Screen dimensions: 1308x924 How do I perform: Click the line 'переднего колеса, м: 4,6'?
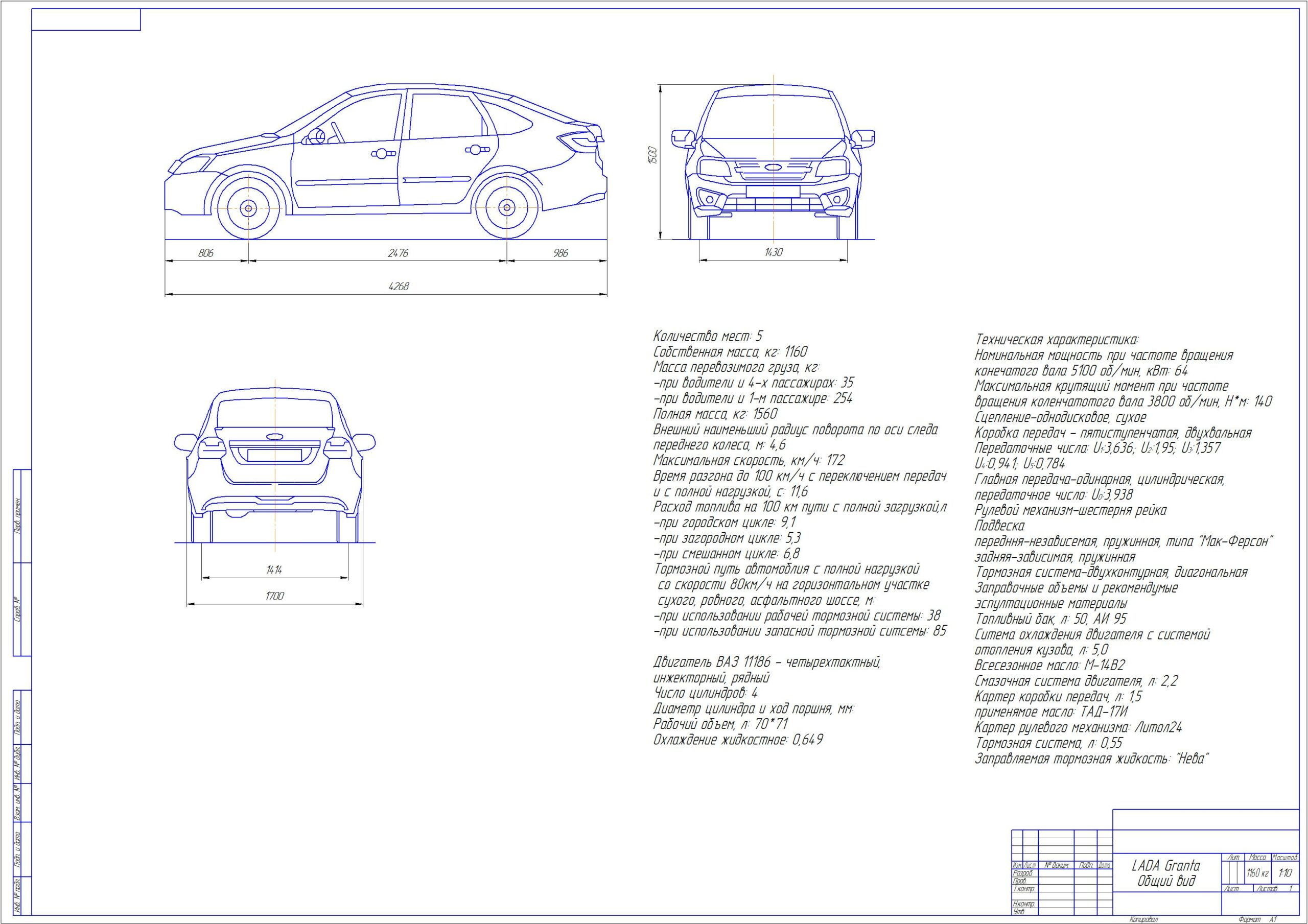(719, 445)
